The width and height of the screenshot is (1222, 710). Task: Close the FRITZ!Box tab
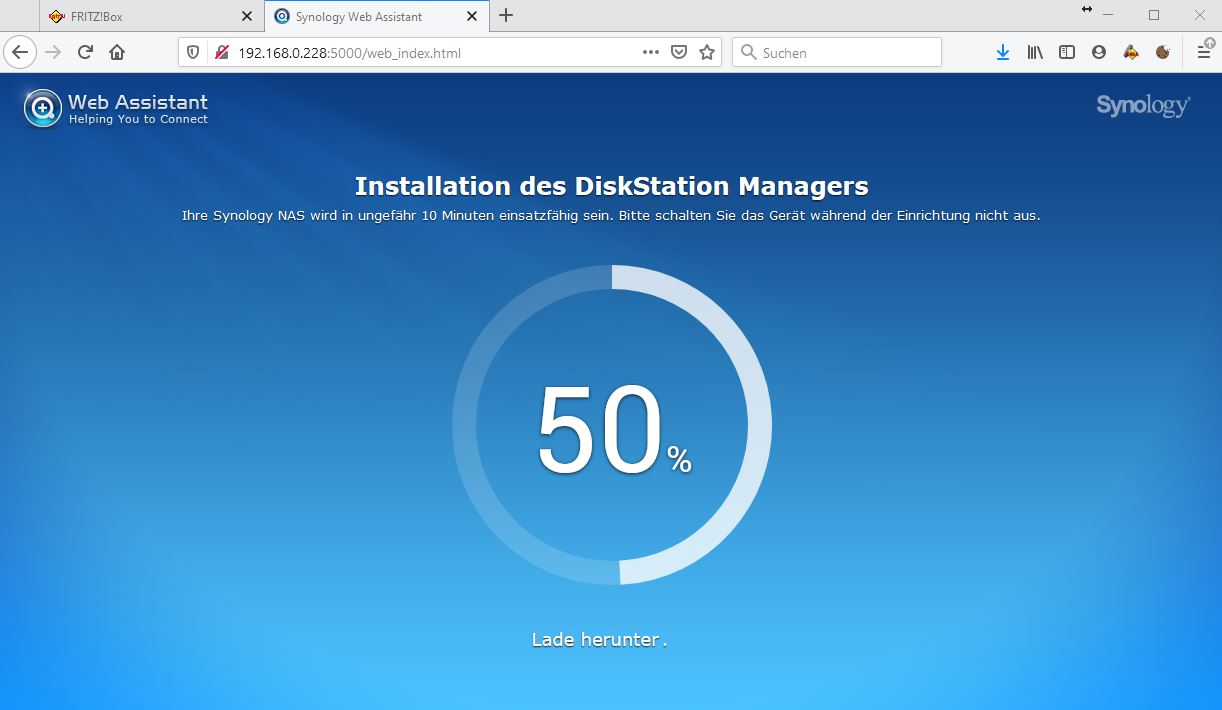pyautogui.click(x=247, y=16)
